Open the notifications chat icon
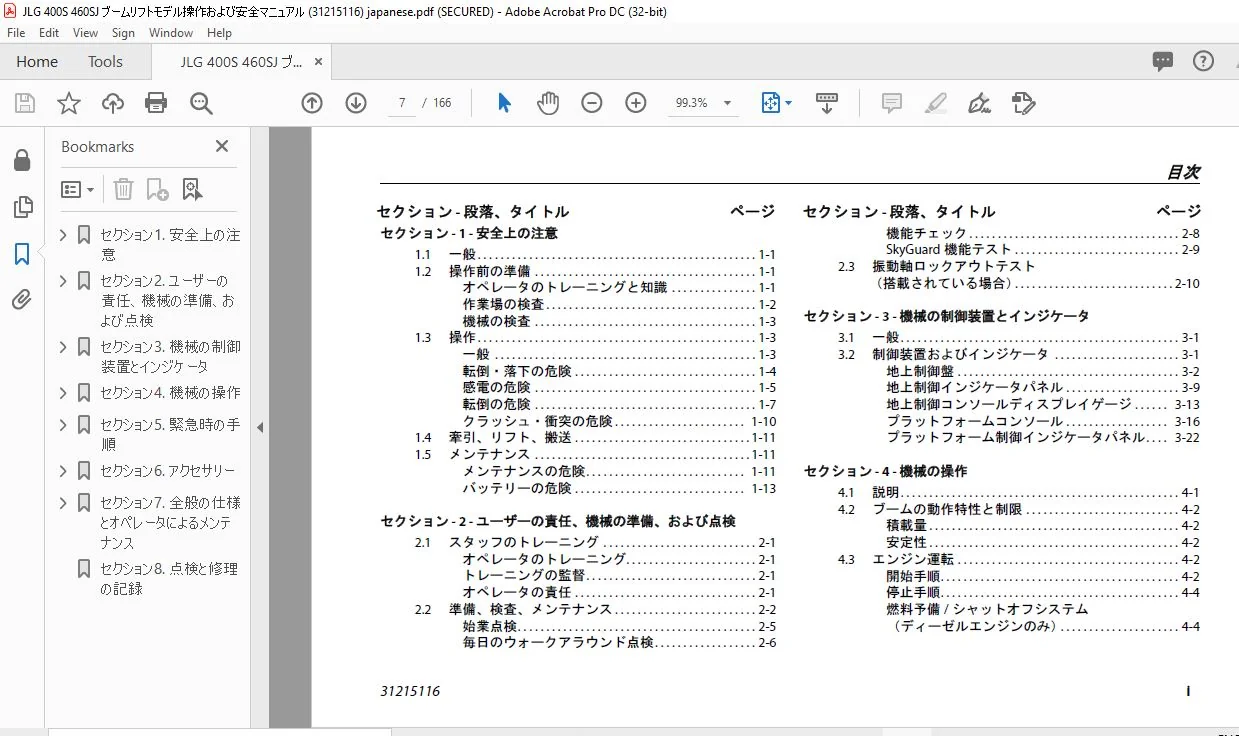The height and width of the screenshot is (736, 1239). [1163, 61]
